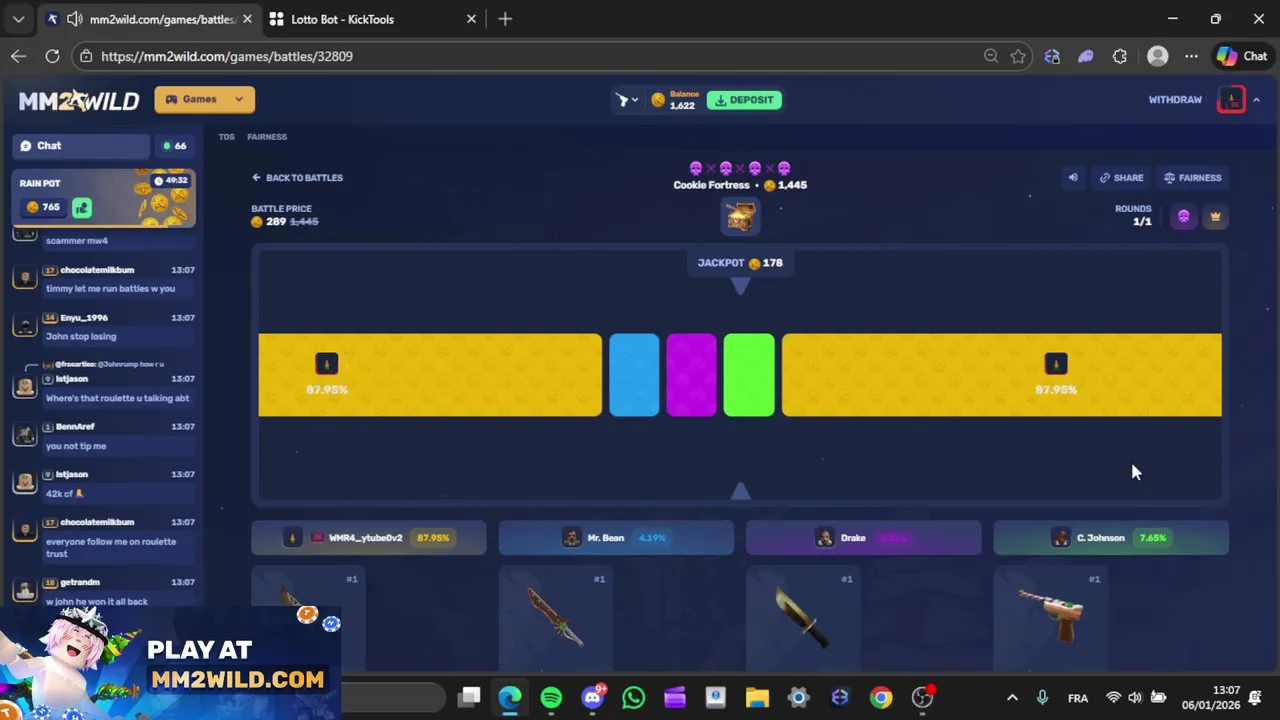
Task: Go back in browser history
Action: pyautogui.click(x=18, y=56)
